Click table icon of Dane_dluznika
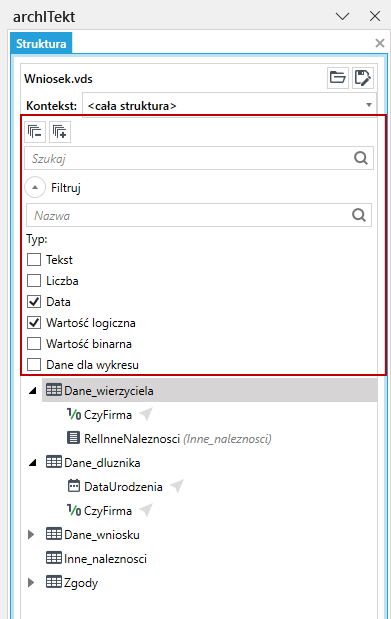391x619 pixels. point(54,462)
